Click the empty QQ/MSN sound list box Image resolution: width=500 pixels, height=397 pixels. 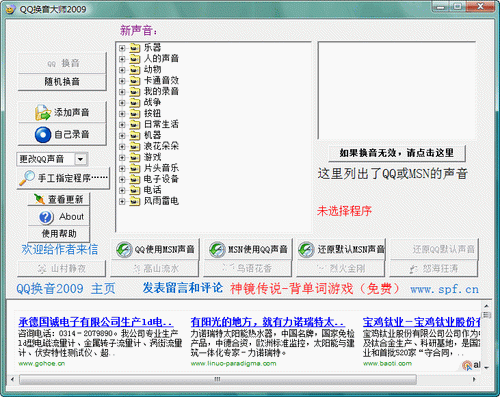click(397, 90)
